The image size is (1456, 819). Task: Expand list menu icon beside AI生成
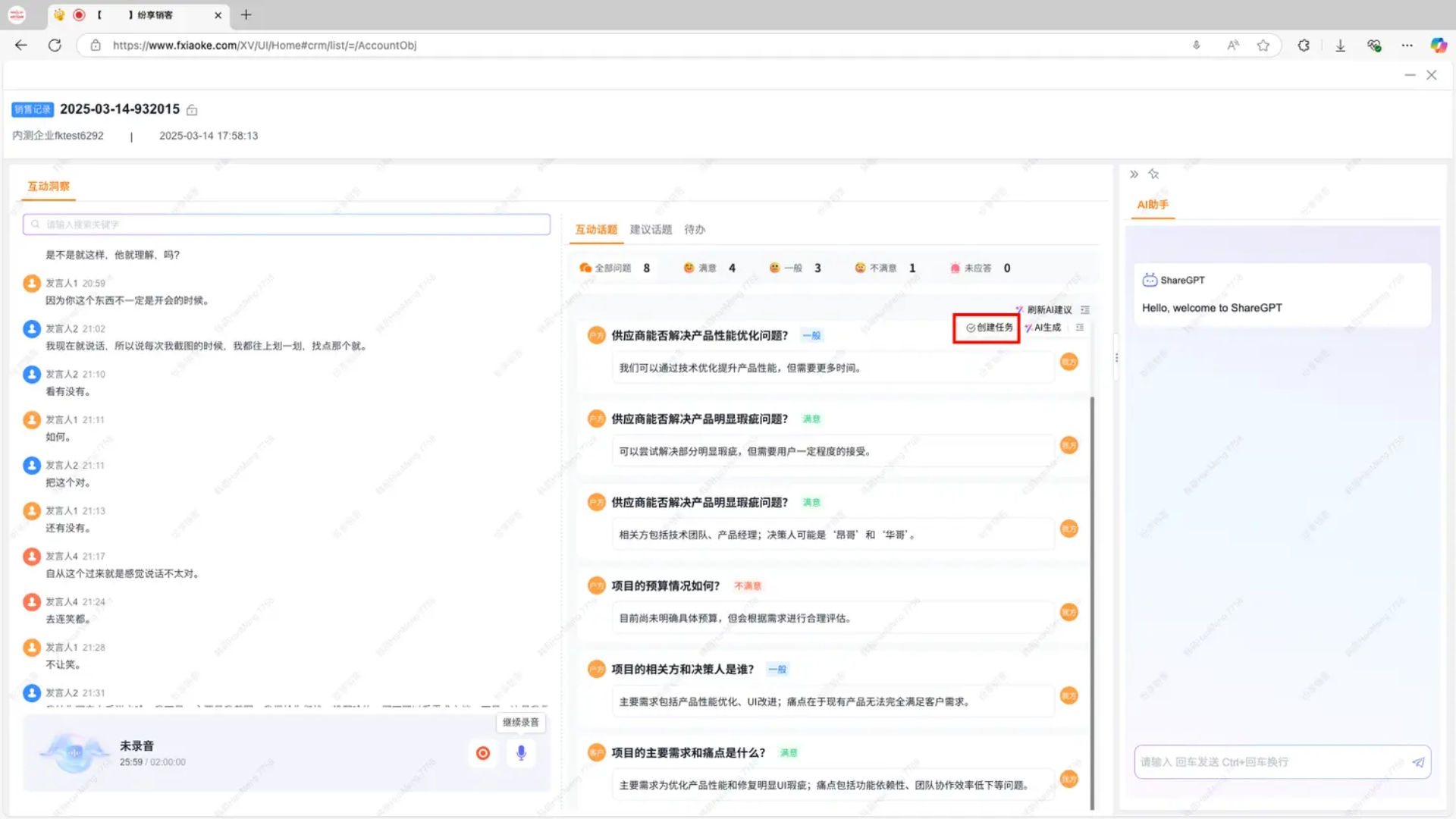[1080, 328]
